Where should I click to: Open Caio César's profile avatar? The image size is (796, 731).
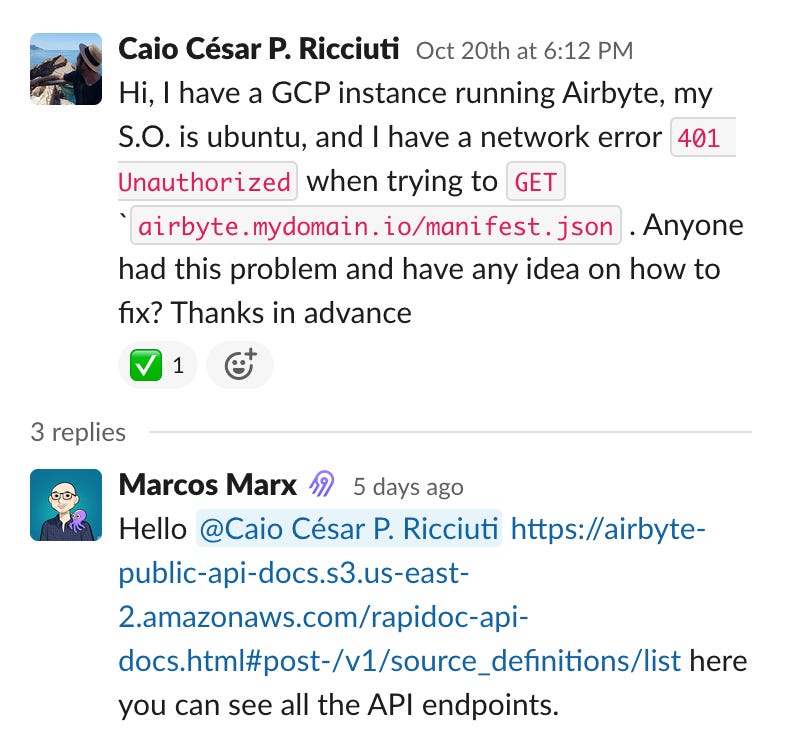pos(66,69)
